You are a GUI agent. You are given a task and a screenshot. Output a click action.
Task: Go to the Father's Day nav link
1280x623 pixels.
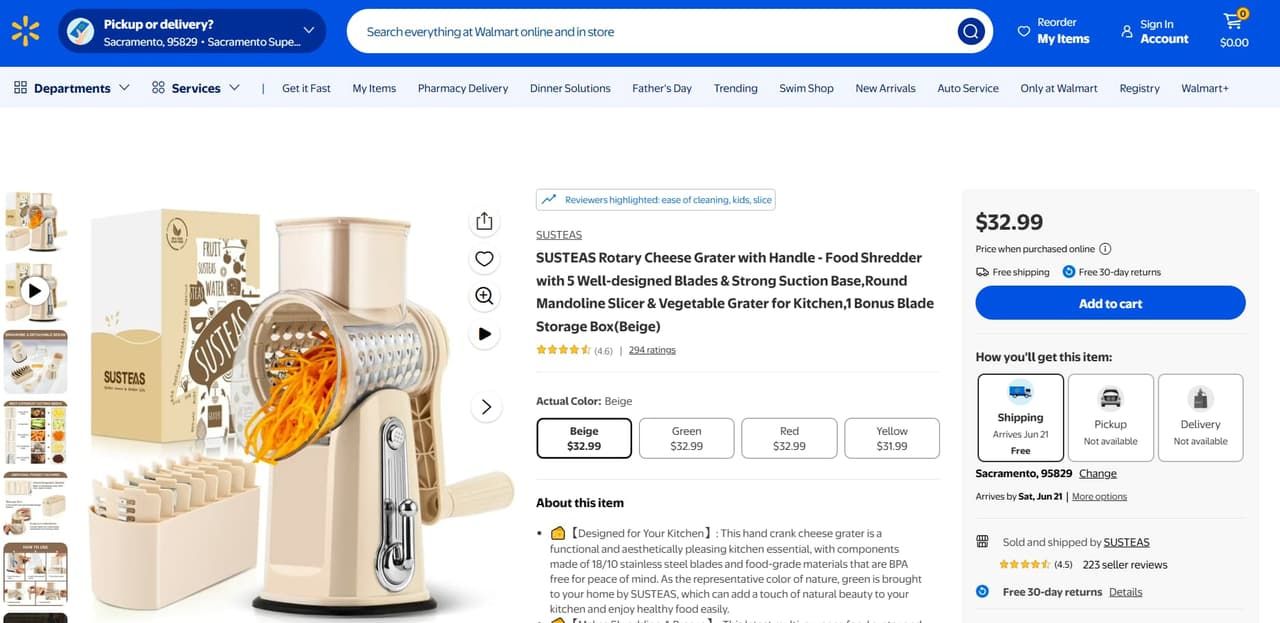pos(662,88)
